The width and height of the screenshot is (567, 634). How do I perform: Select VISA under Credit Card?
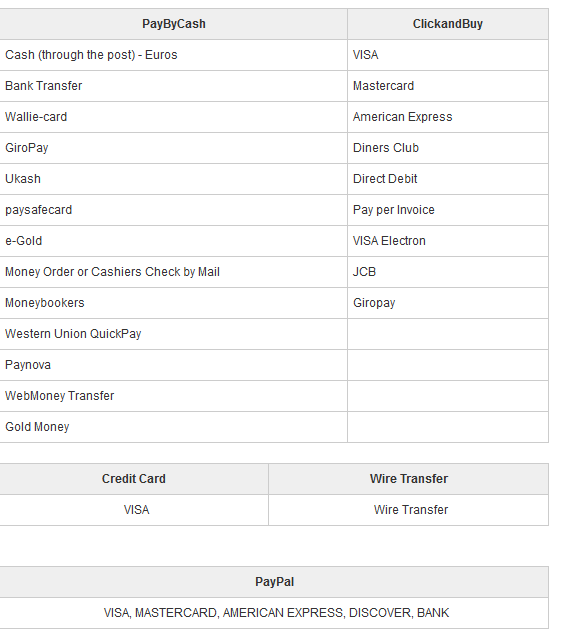click(x=136, y=510)
